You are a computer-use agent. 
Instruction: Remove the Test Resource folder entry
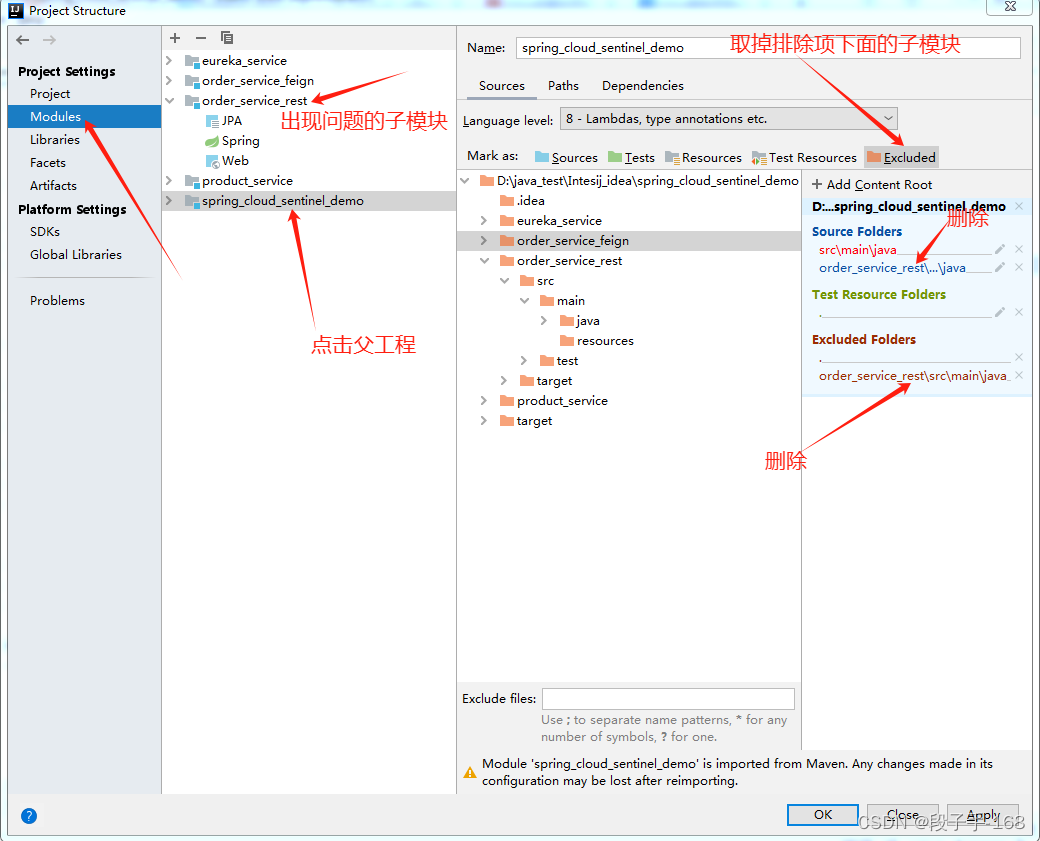1019,312
